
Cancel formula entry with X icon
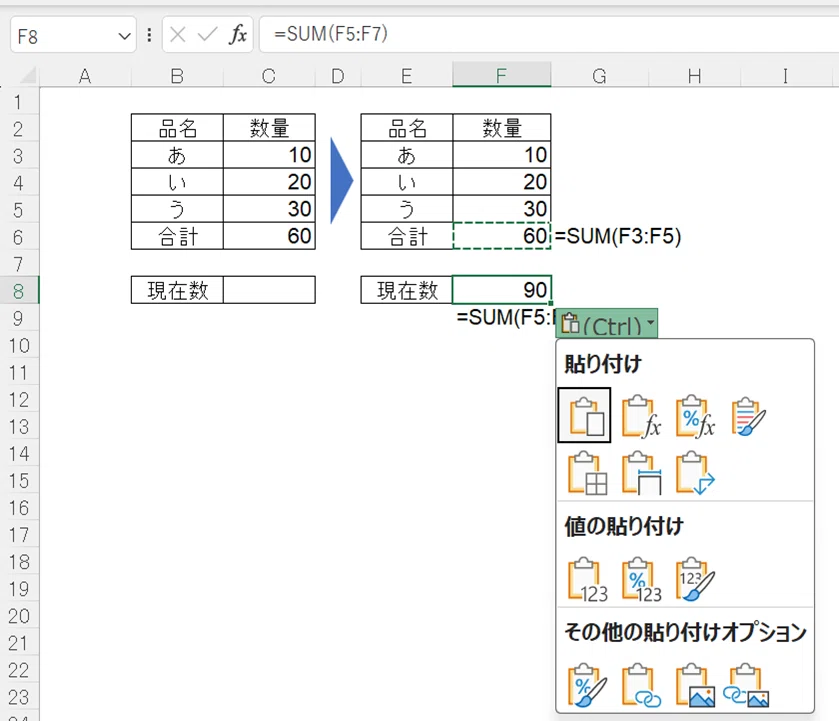[177, 35]
